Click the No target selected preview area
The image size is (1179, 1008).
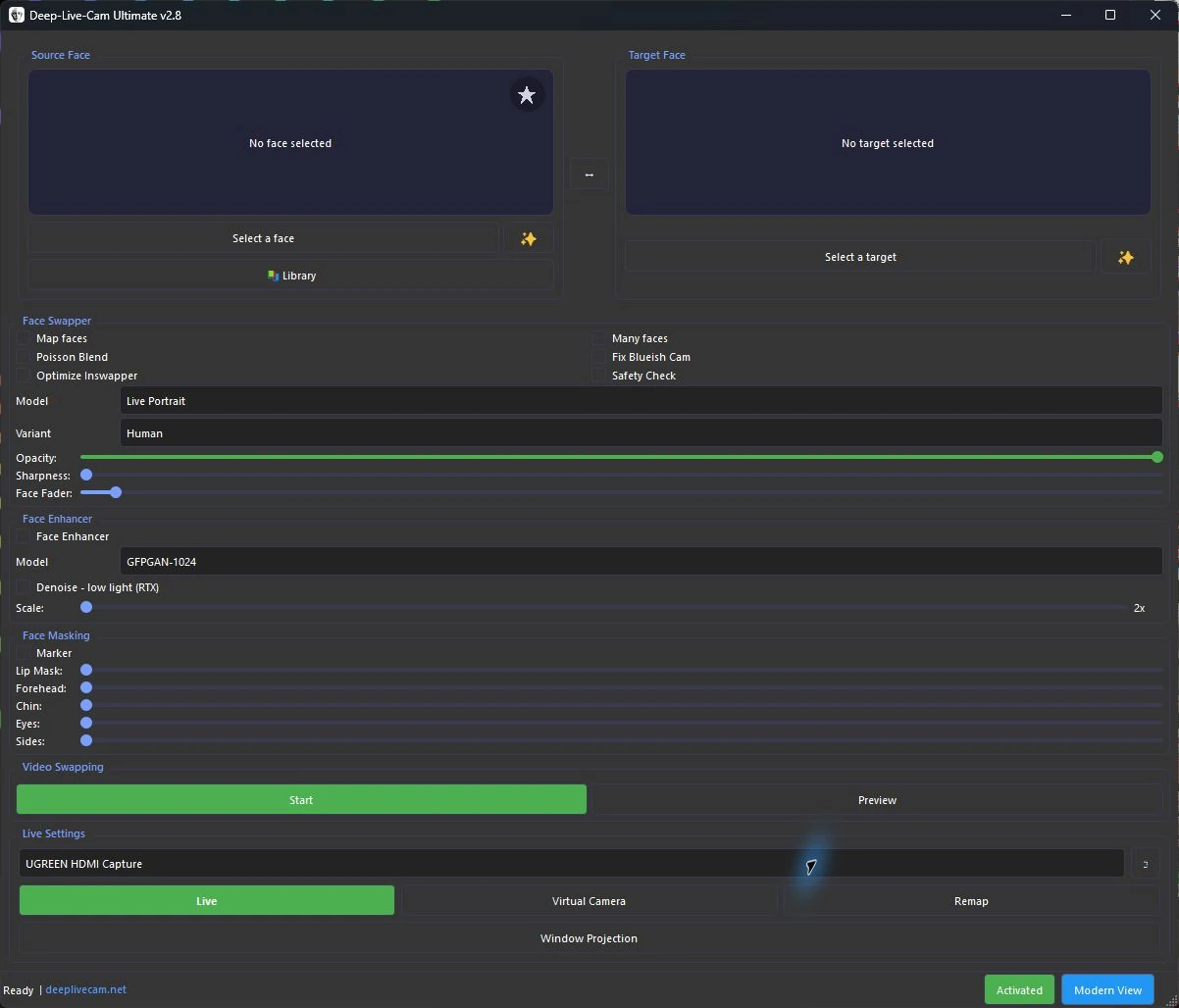click(888, 142)
